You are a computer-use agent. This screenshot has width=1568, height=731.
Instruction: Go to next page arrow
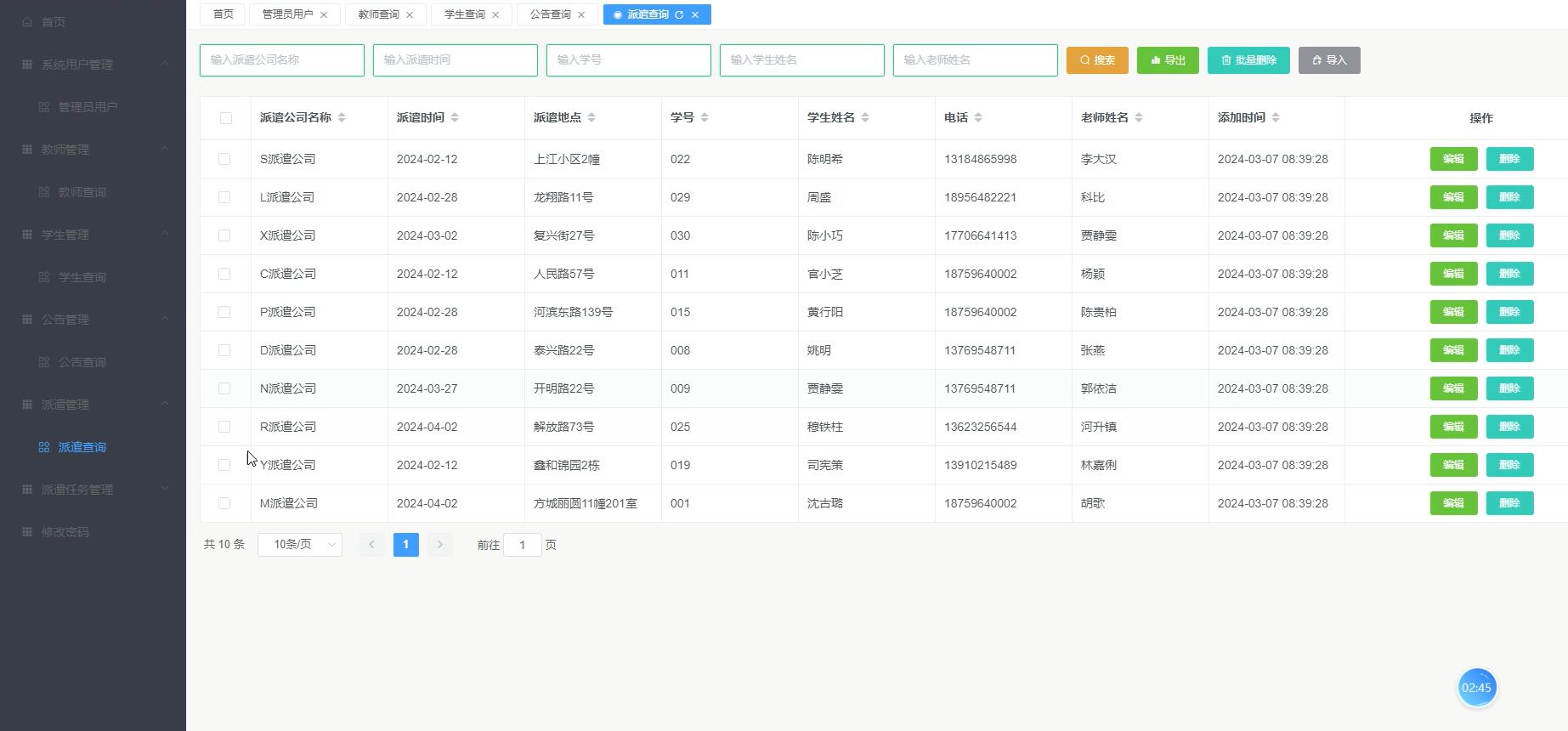(x=440, y=545)
